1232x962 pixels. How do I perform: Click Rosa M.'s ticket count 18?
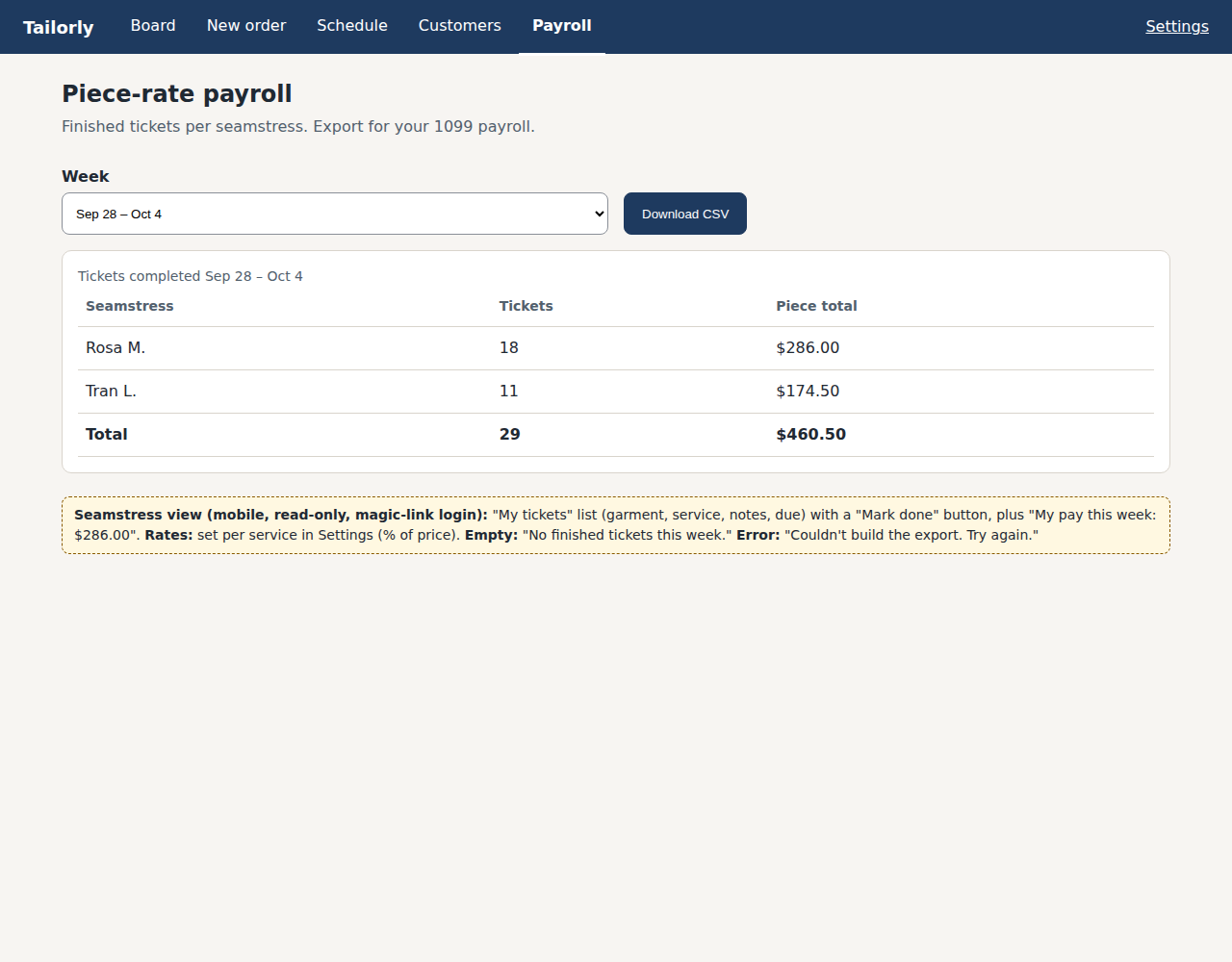[x=509, y=348]
